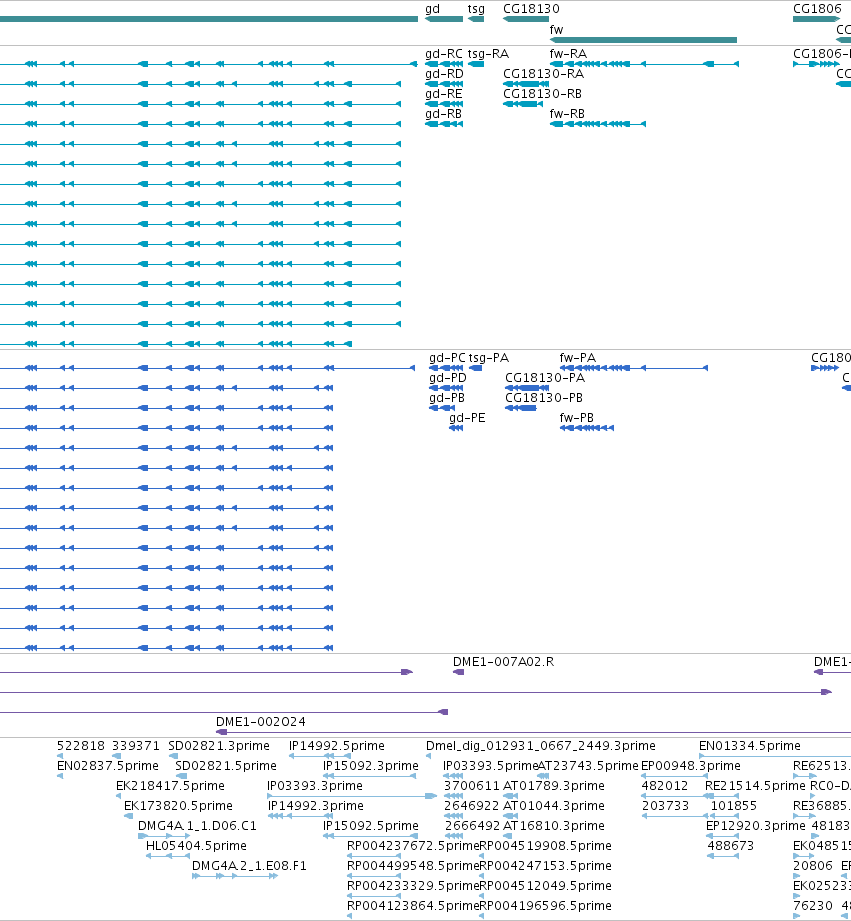Click the RP004237672.5prime label
The height and width of the screenshot is (921, 851).
pos(413,846)
